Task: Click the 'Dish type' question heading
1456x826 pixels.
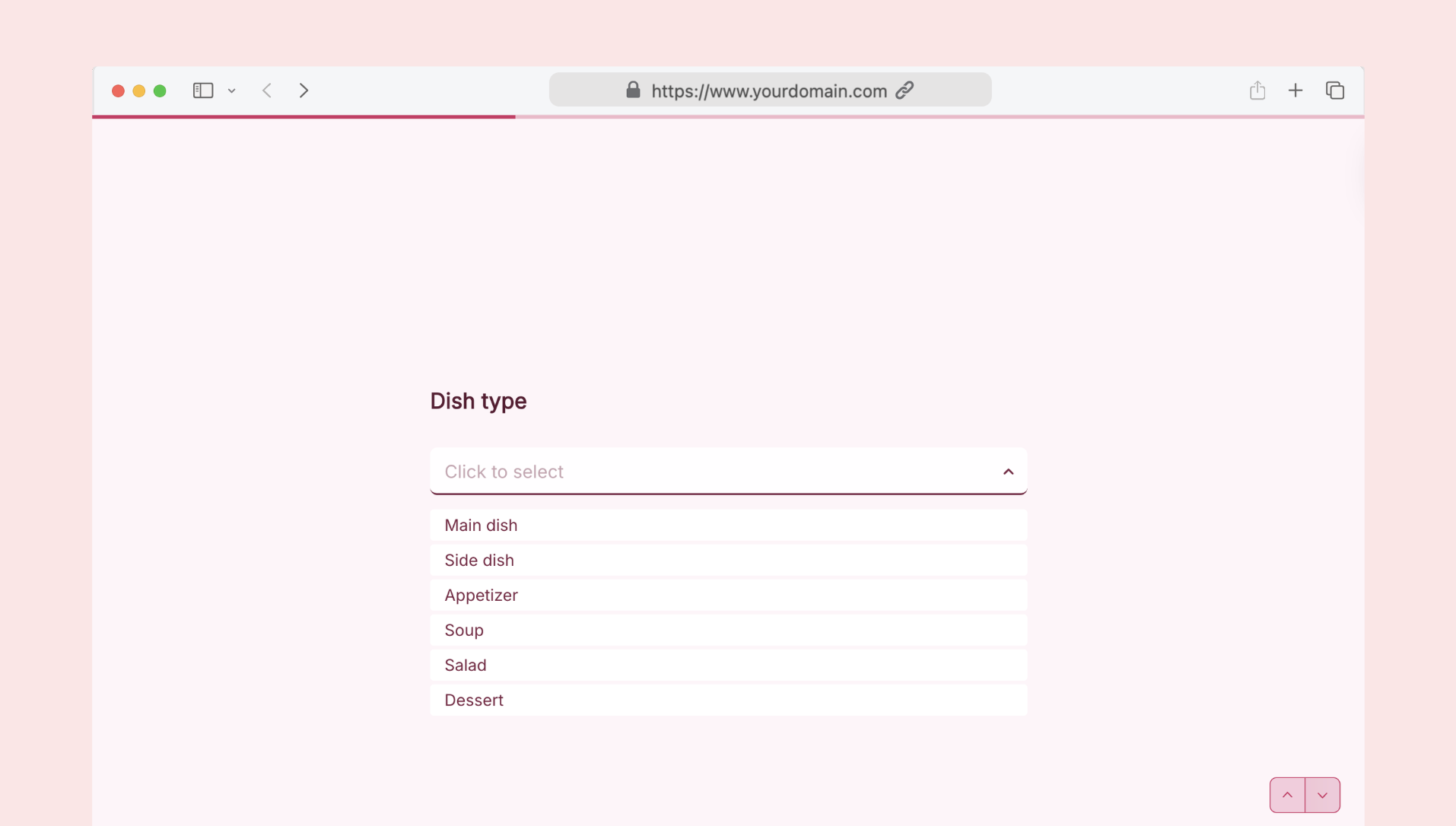Action: click(x=478, y=401)
